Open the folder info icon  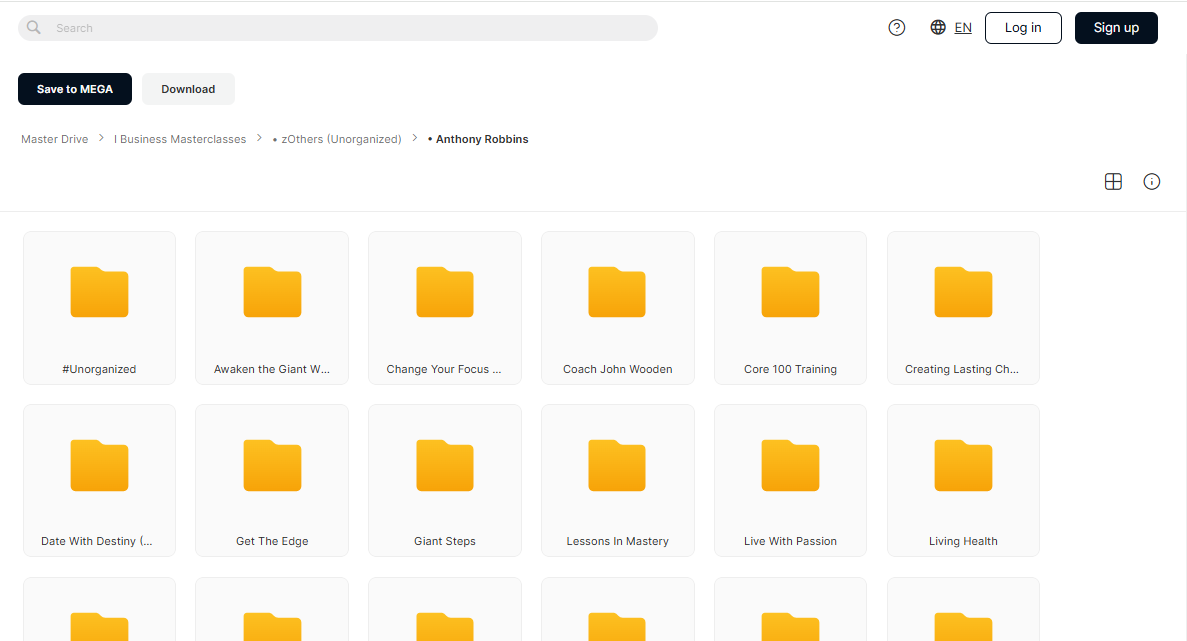click(1151, 182)
